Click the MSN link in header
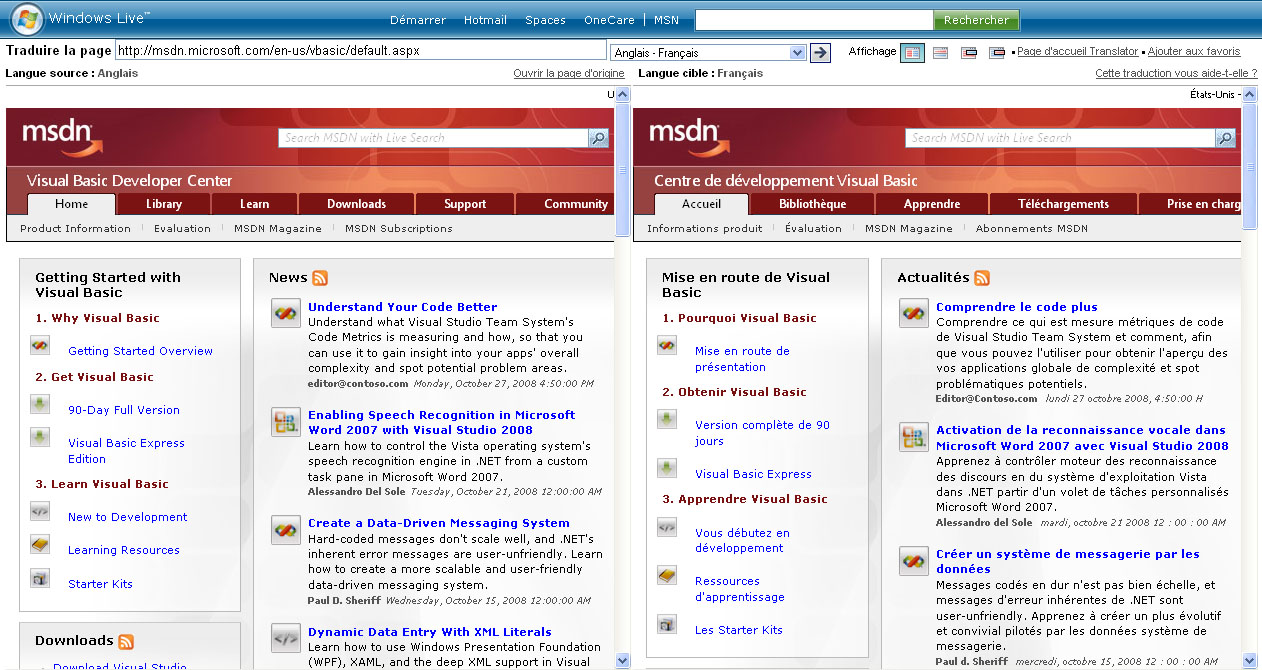The width and height of the screenshot is (1262, 670). [x=666, y=20]
